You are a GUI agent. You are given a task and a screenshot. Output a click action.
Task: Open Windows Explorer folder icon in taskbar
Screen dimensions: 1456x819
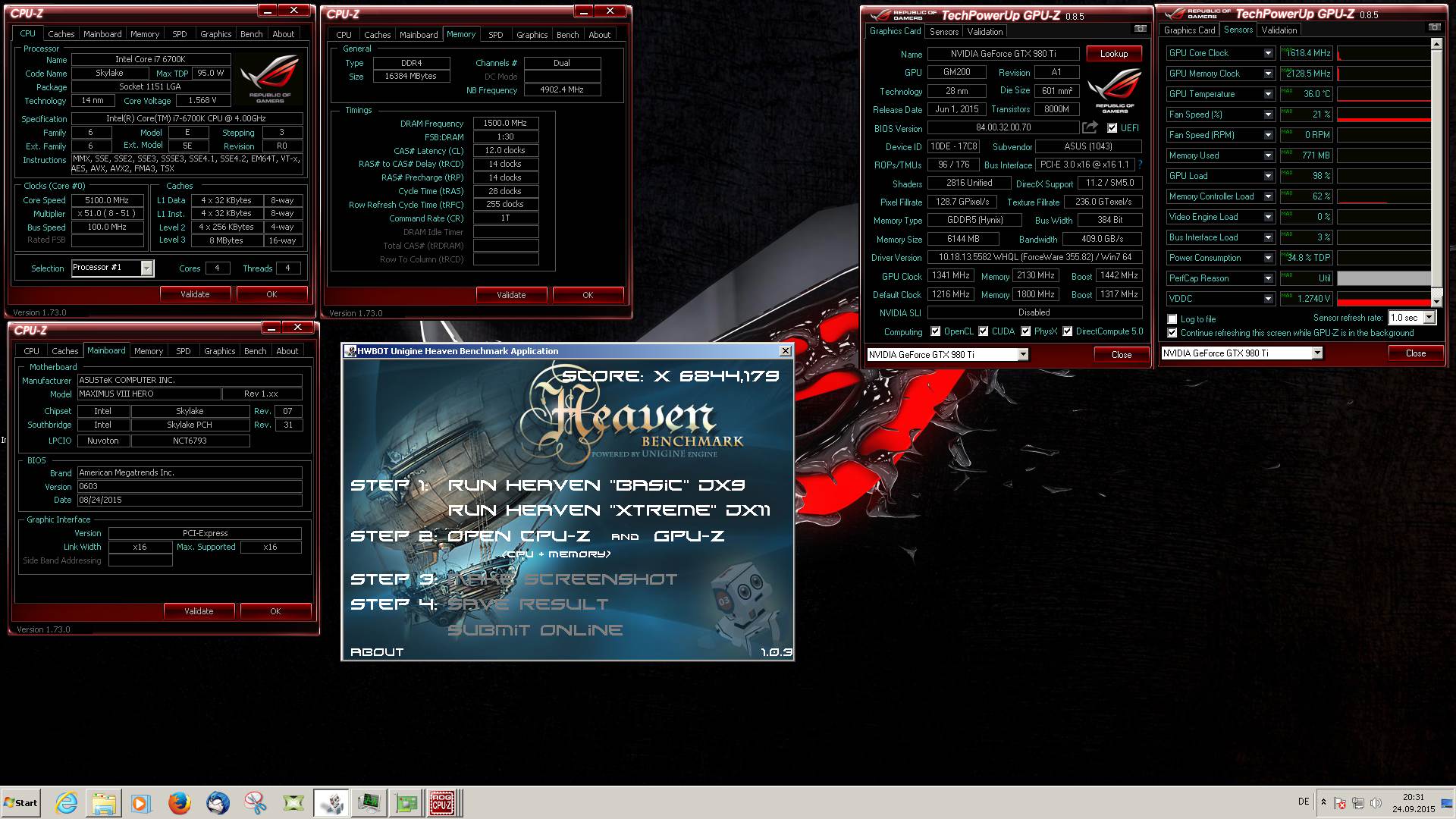(x=104, y=802)
